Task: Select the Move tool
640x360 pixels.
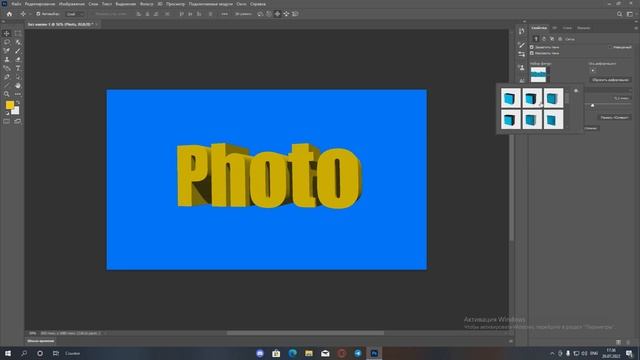Action: [x=7, y=33]
